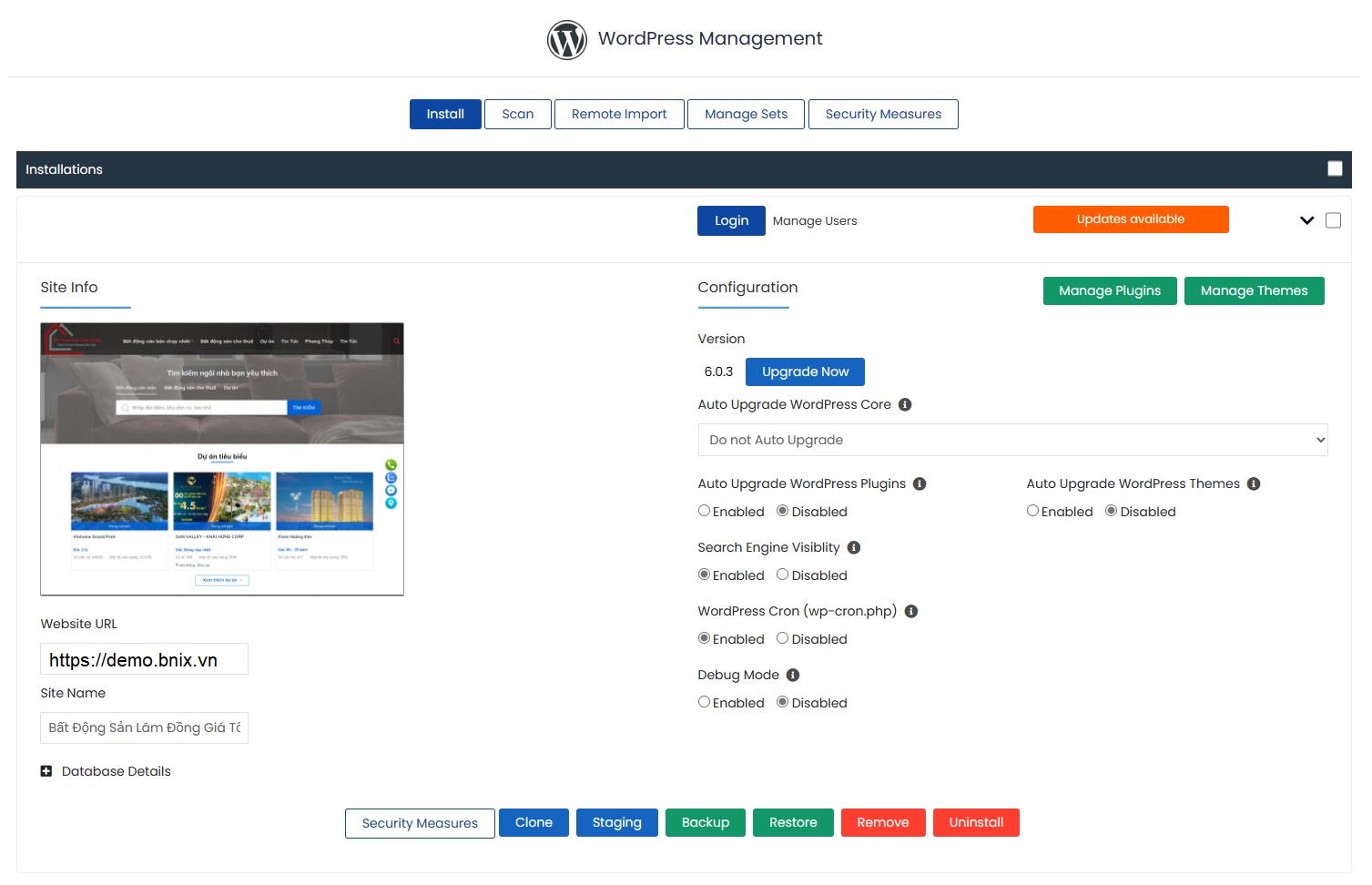Viewport: 1372px width, 885px height.
Task: Open info icon for Auto Upgrade WordPress Themes
Action: (1254, 484)
